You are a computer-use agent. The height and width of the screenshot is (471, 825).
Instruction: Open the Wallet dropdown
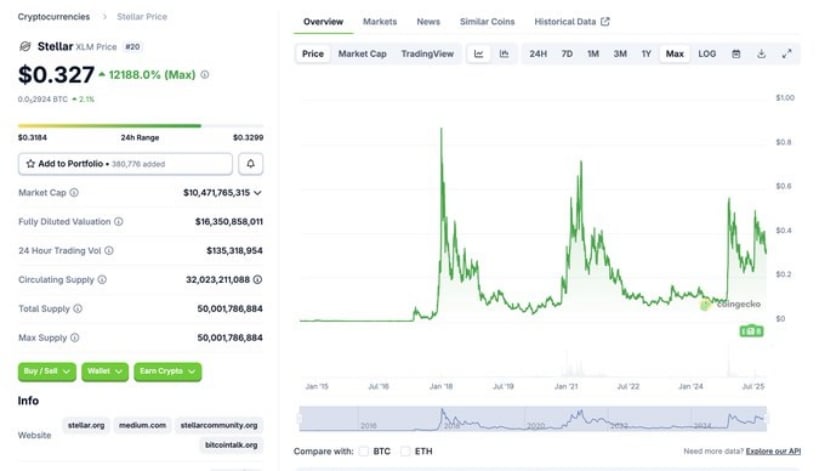tap(105, 371)
